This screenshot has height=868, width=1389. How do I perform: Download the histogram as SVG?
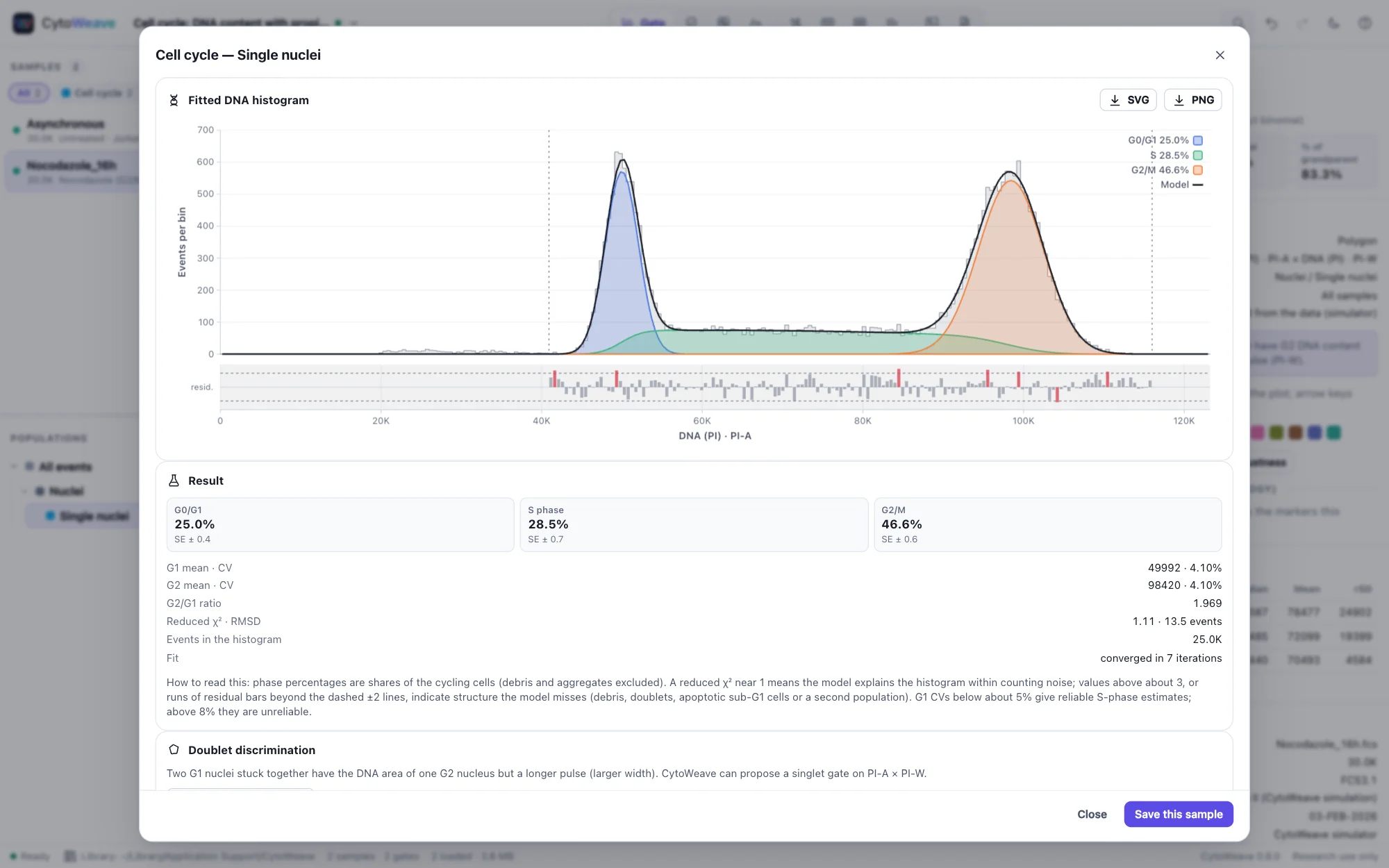1128,100
